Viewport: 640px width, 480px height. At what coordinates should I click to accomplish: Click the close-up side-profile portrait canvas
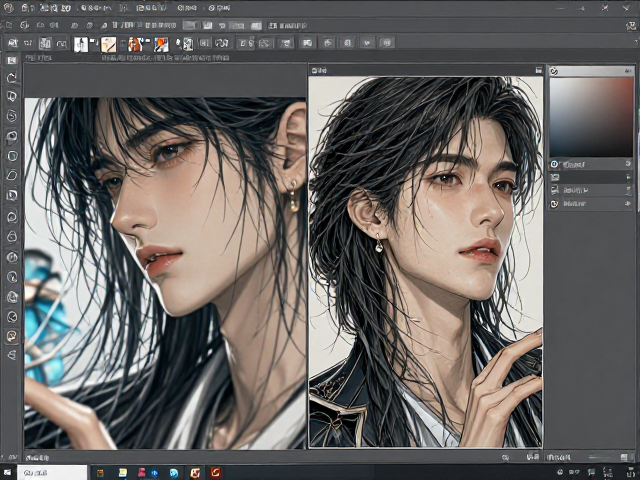click(x=165, y=273)
